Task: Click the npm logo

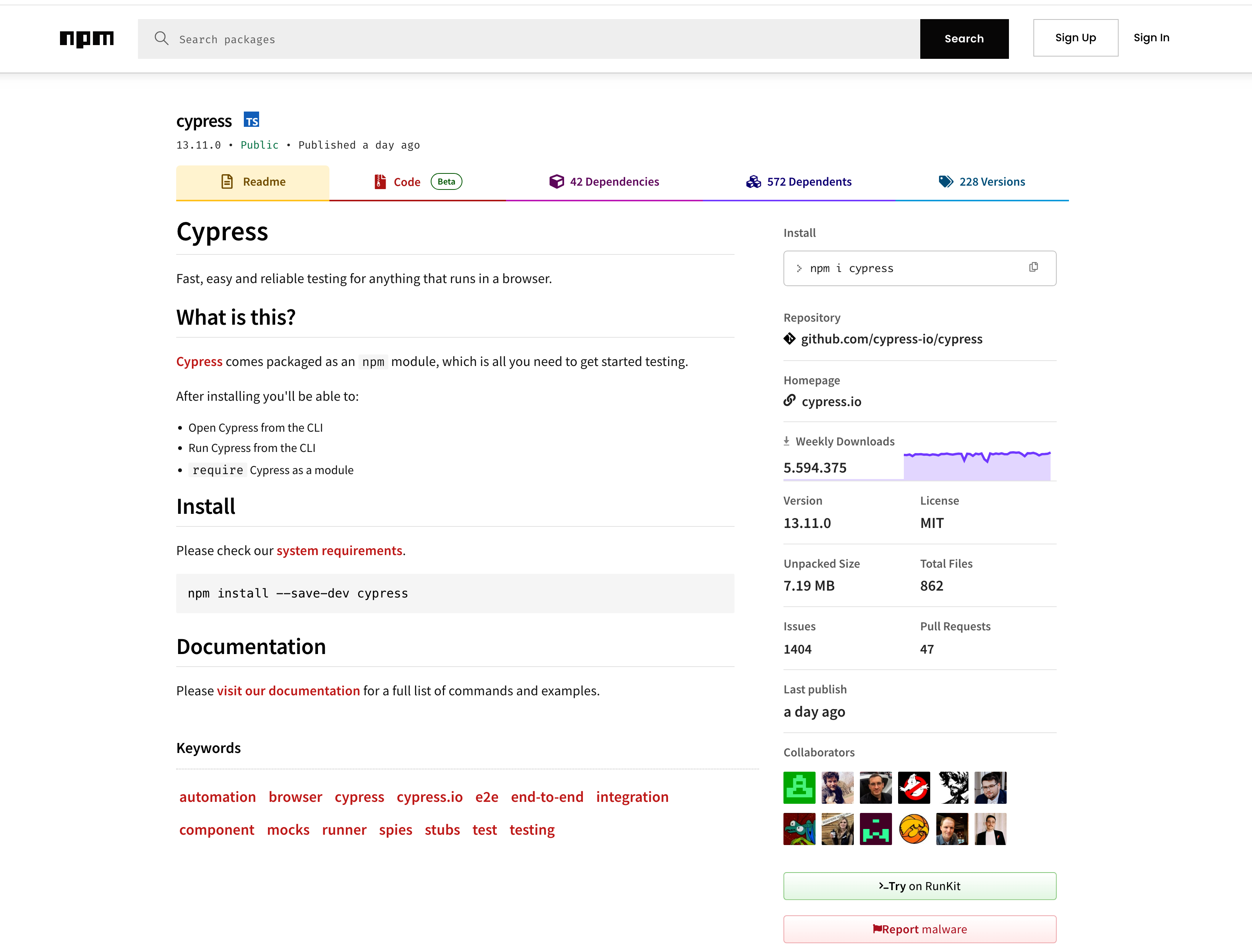Action: tap(87, 39)
